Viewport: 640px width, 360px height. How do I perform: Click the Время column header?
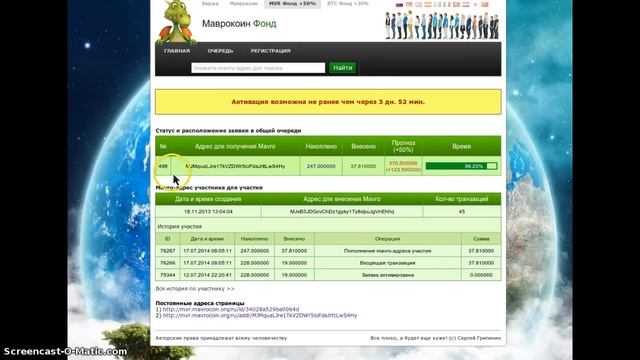coord(462,146)
